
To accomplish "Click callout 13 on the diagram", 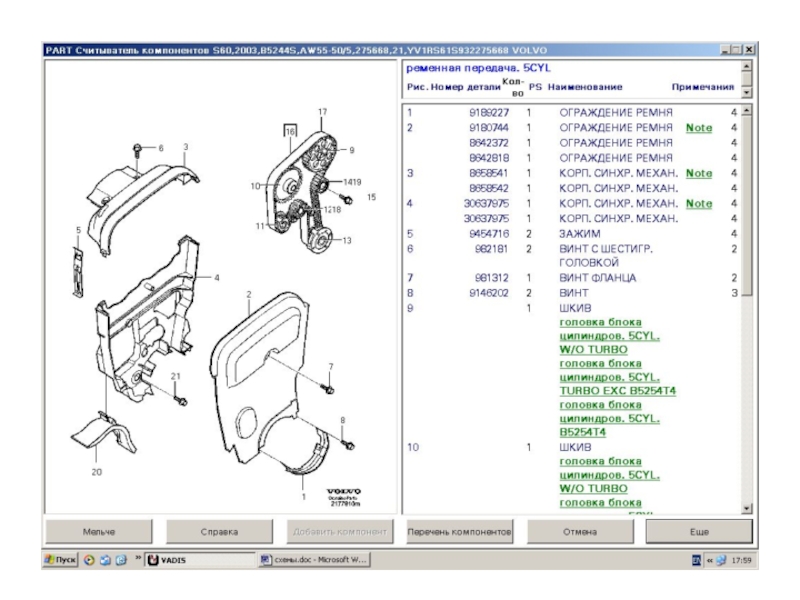I will tap(347, 240).
